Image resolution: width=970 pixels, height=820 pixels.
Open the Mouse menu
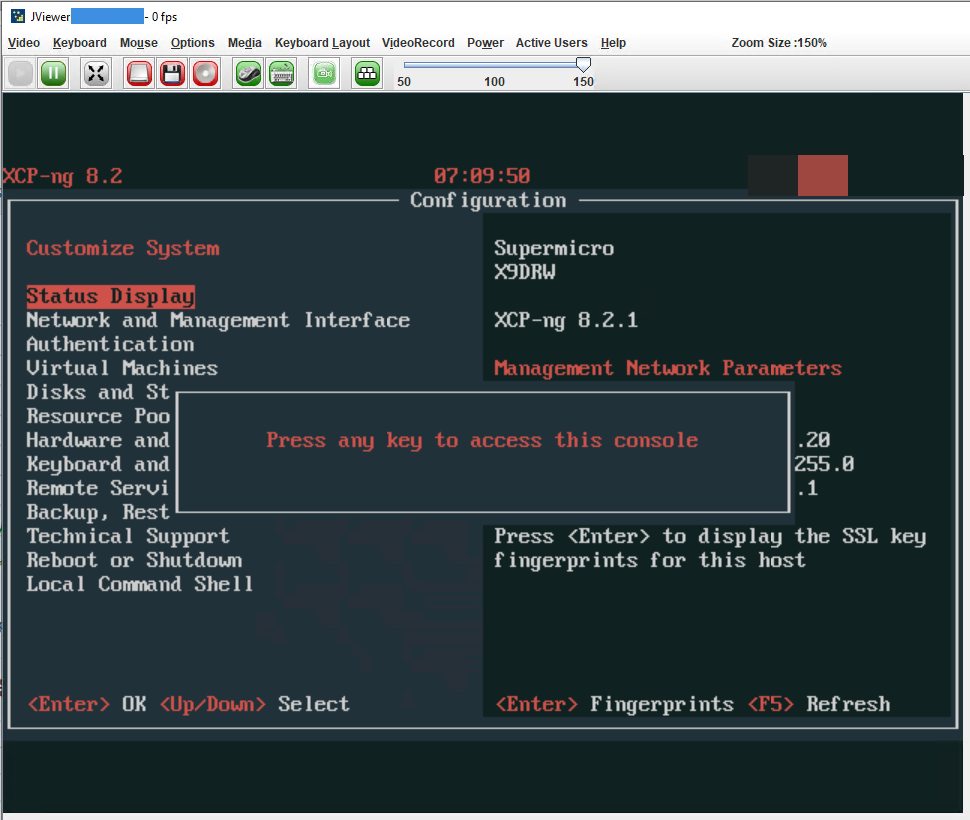tap(139, 43)
